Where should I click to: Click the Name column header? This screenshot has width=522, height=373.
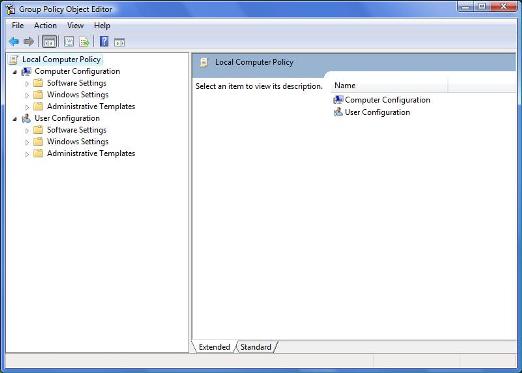(x=389, y=85)
